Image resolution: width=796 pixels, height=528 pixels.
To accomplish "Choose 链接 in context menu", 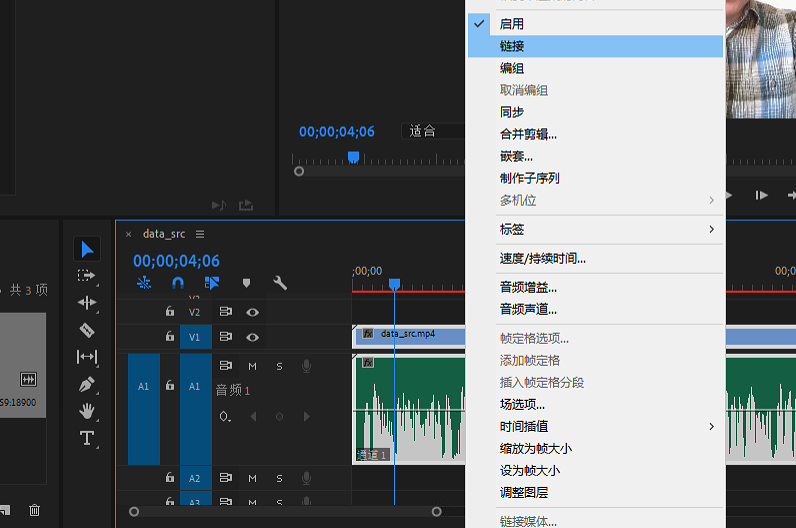I will [595, 46].
